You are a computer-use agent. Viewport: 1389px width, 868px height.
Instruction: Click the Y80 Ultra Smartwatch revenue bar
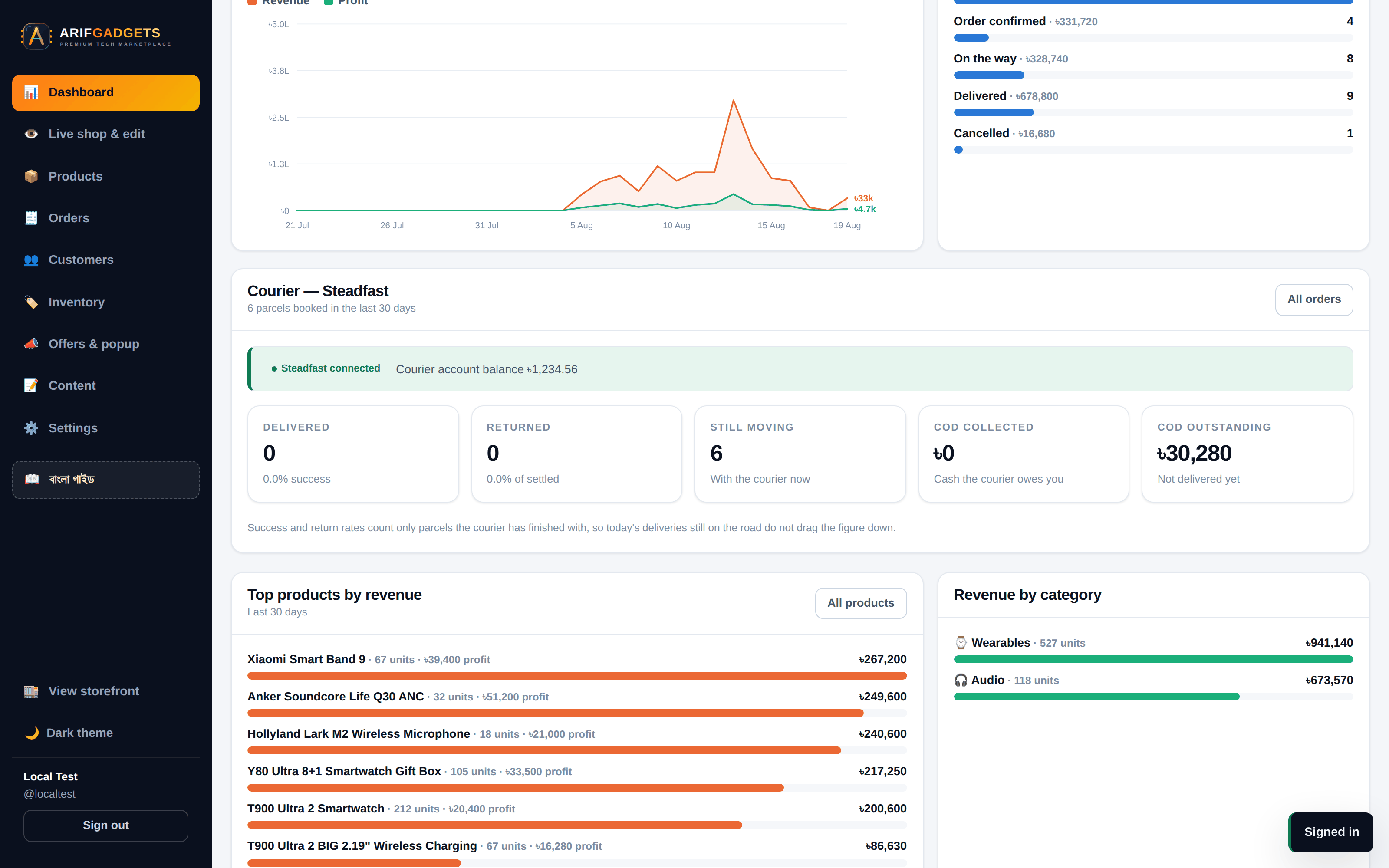577,788
